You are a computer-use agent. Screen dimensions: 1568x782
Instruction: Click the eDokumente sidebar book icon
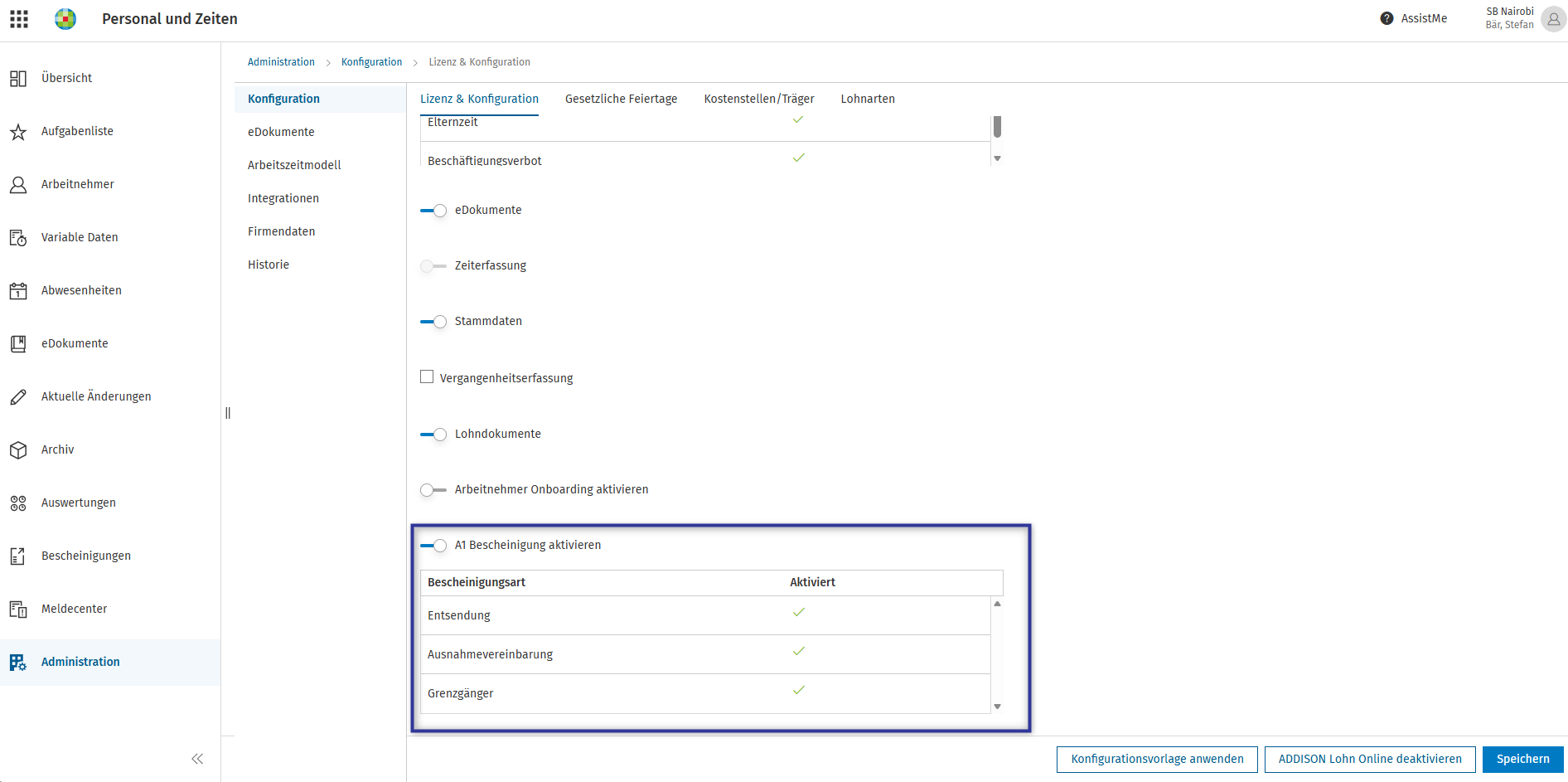coord(18,343)
